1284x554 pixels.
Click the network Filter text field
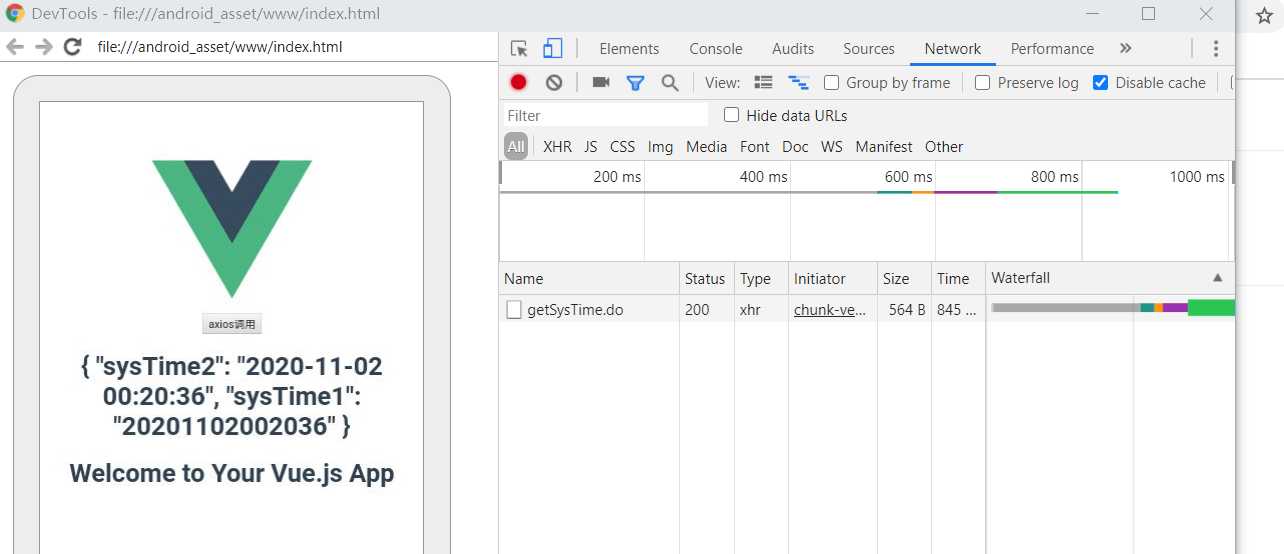605,116
